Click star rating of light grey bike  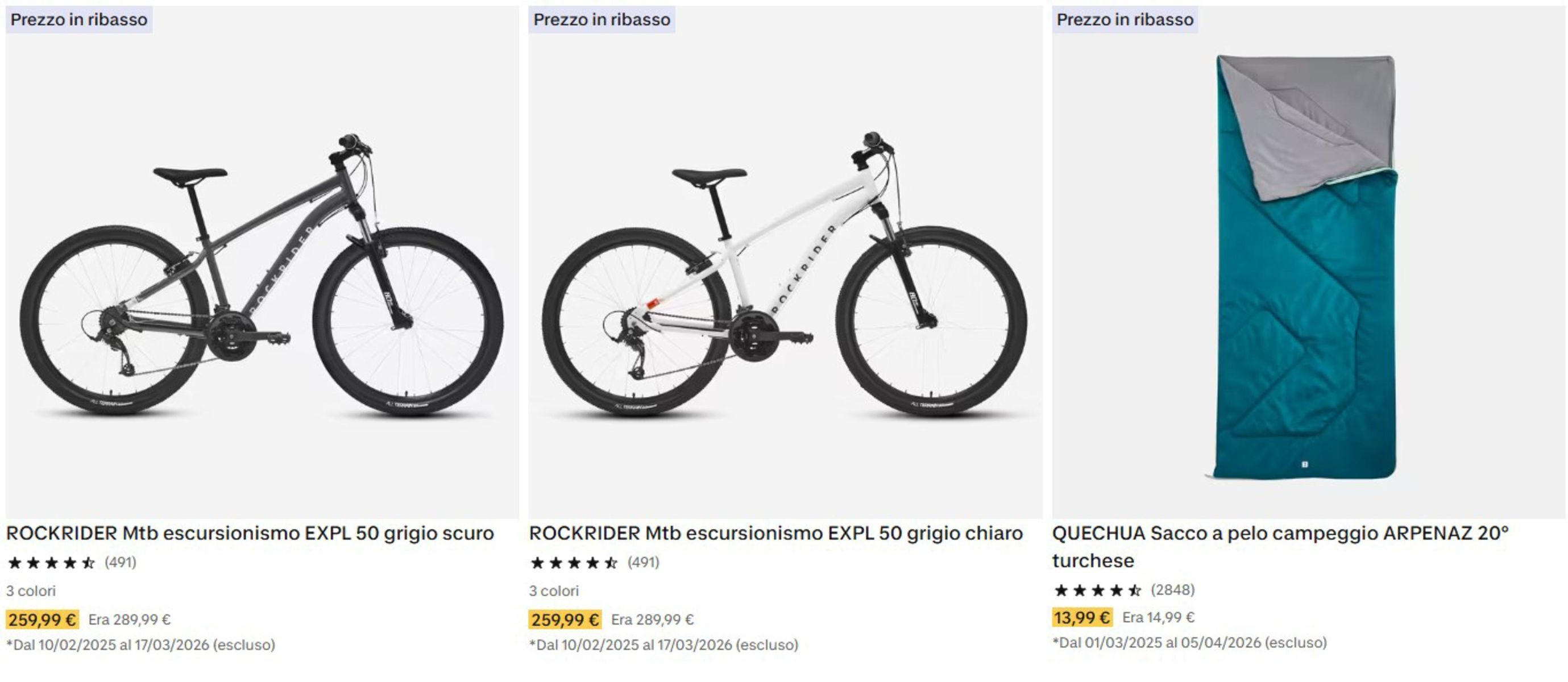pyautogui.click(x=574, y=563)
